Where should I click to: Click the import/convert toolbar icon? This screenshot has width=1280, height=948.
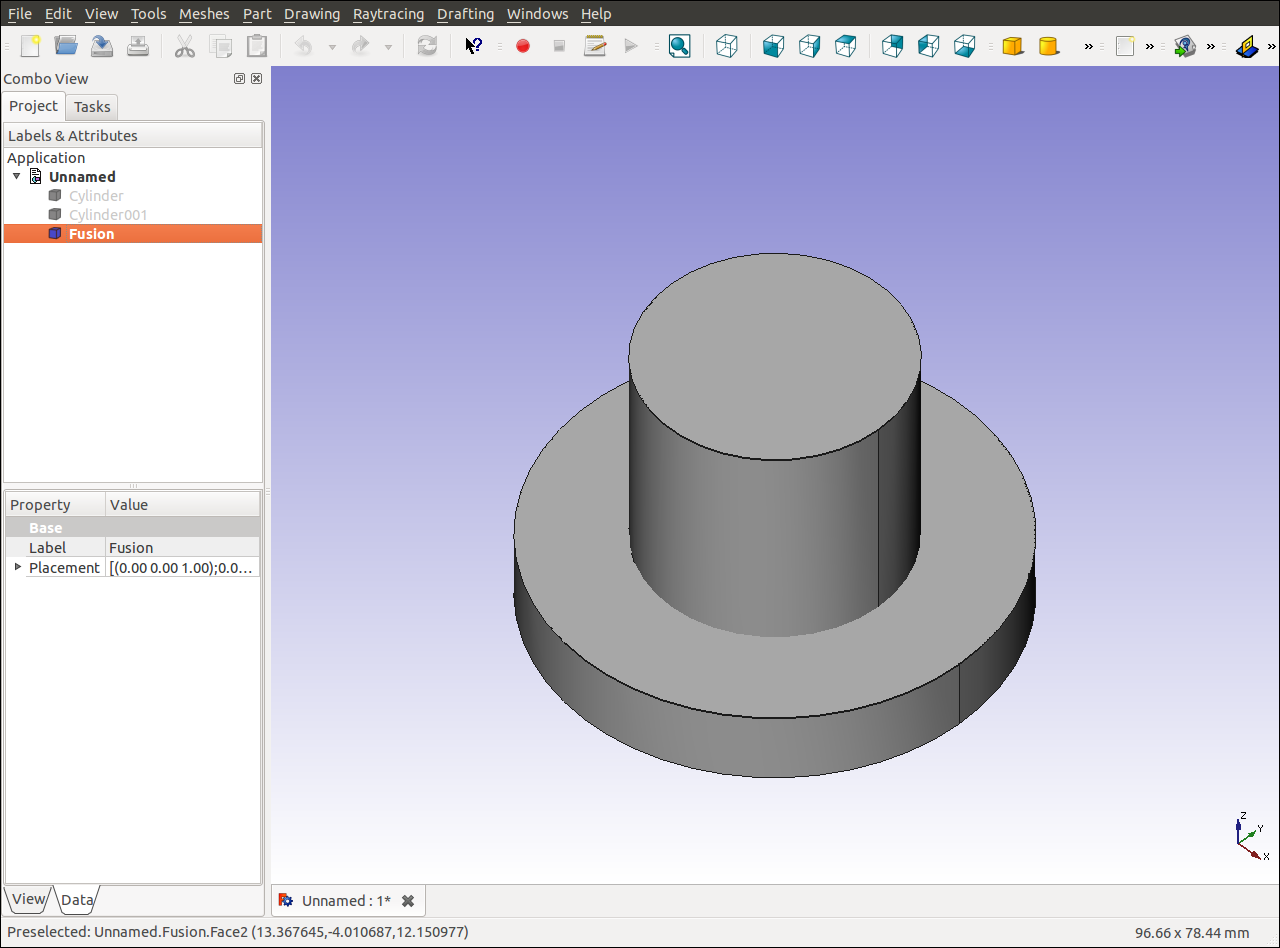(1185, 46)
